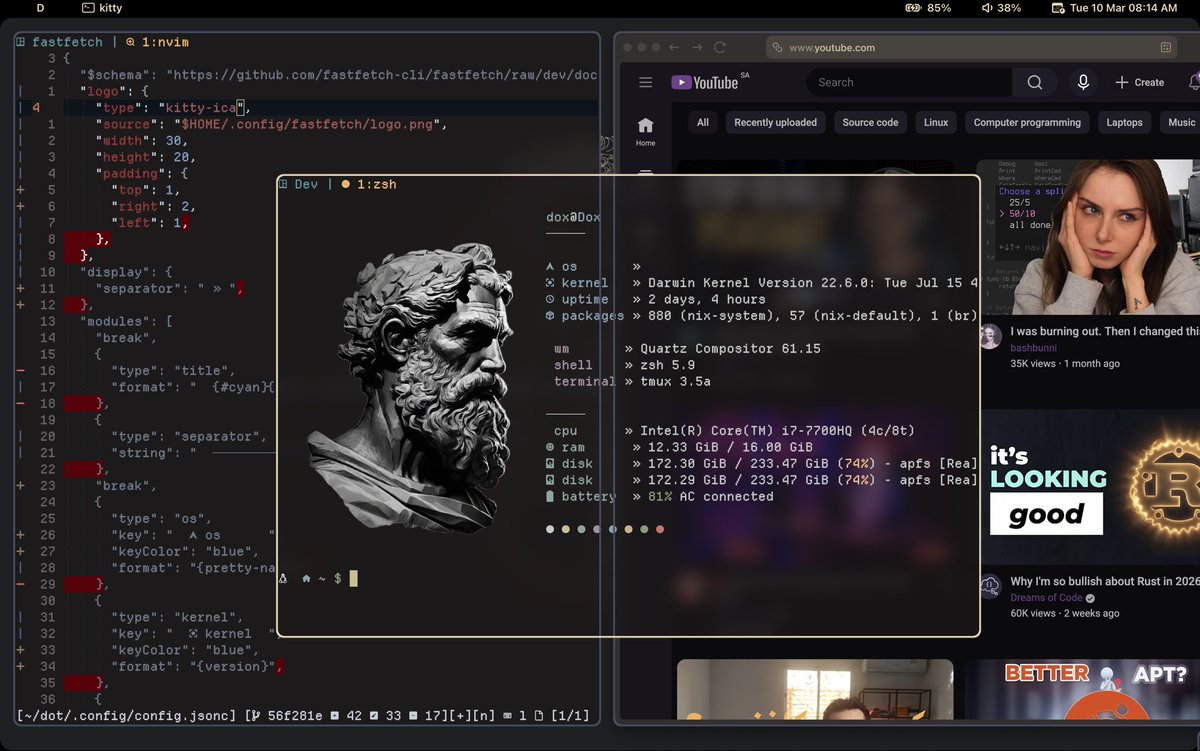Click the link icon in the address bar
Image resolution: width=1200 pixels, height=751 pixels.
[777, 47]
